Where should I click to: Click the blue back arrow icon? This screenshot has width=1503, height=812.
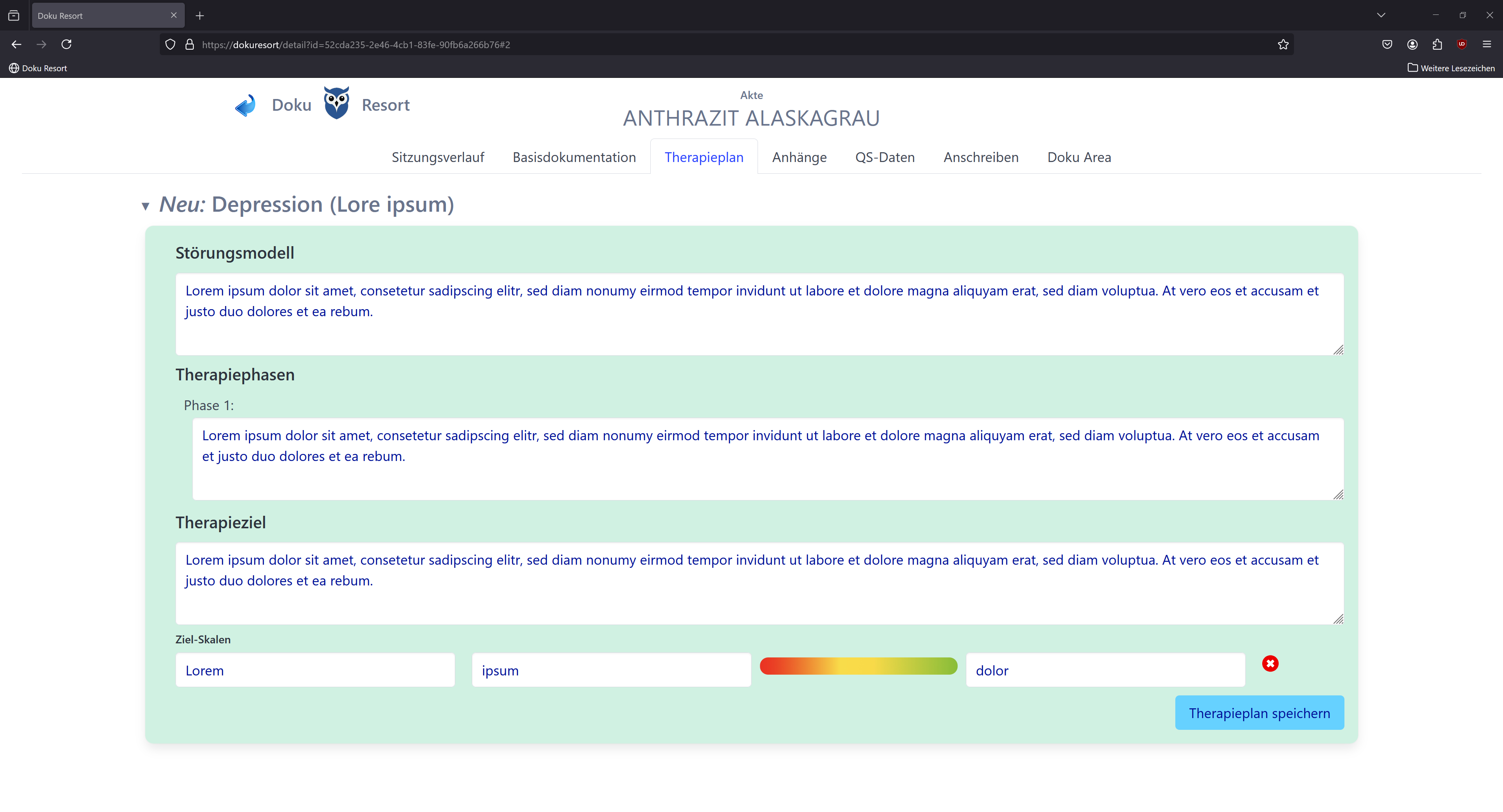[x=245, y=105]
